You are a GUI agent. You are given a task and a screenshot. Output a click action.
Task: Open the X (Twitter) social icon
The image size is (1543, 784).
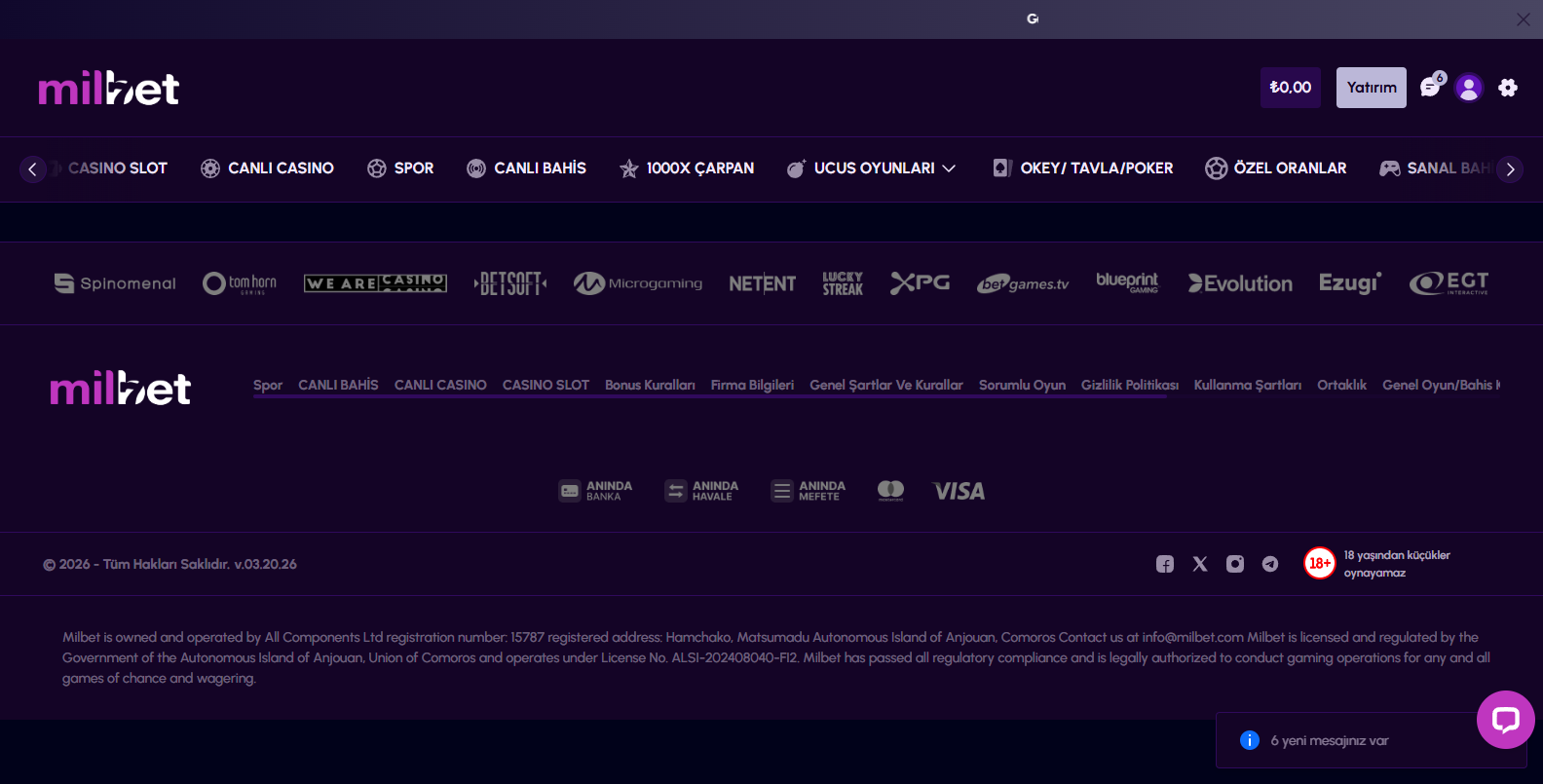coord(1200,564)
